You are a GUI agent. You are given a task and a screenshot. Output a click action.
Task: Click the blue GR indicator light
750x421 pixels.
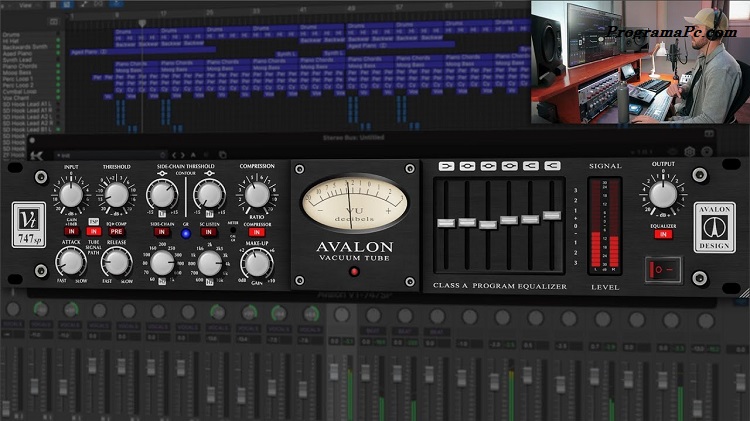(x=186, y=233)
